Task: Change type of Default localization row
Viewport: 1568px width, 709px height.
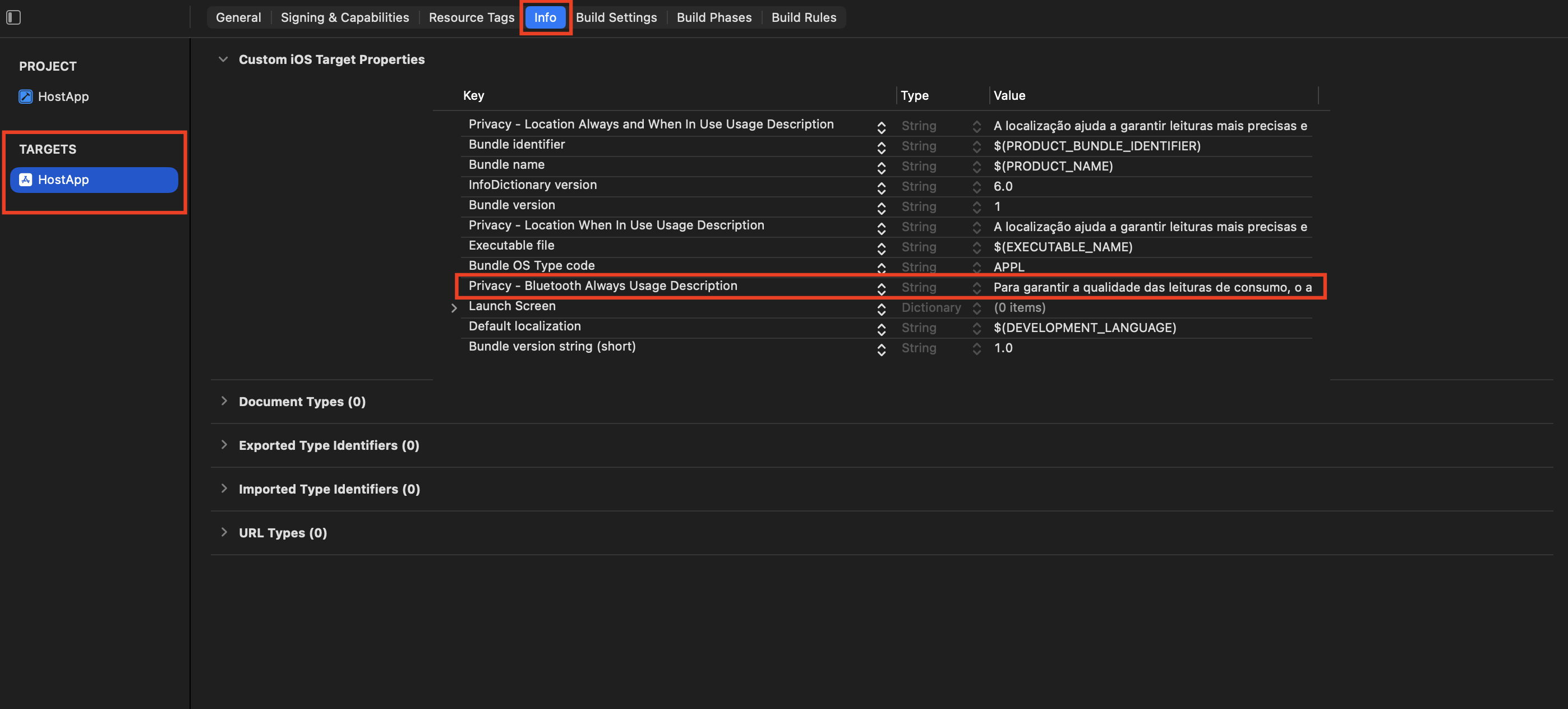Action: pyautogui.click(x=976, y=329)
